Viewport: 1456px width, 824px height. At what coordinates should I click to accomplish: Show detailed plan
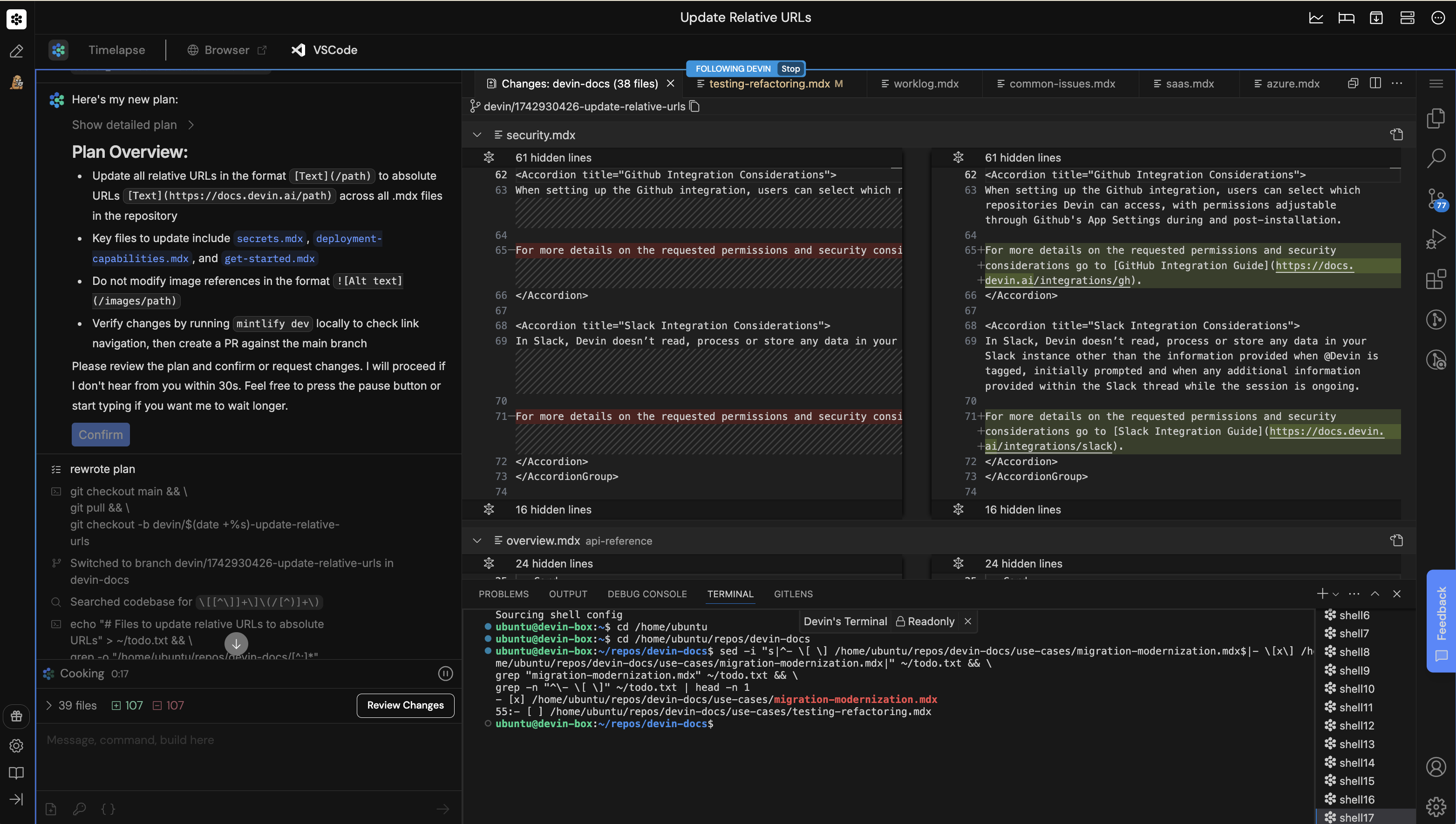pos(124,124)
